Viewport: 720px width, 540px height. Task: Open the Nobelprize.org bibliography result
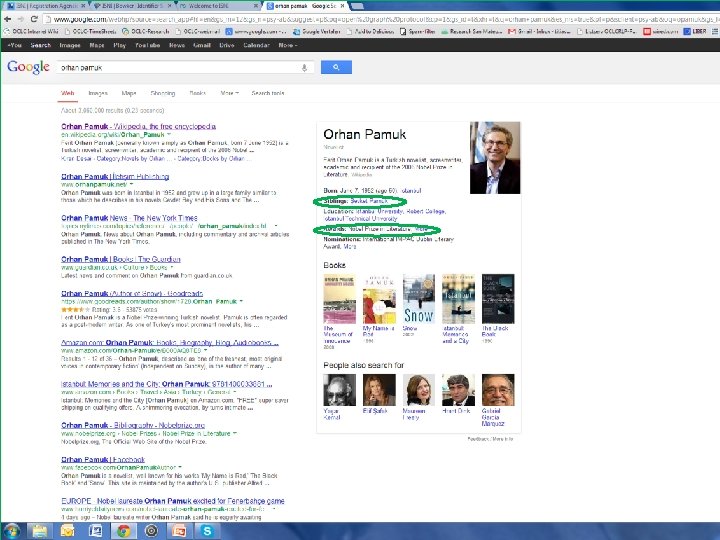pyautogui.click(x=133, y=425)
